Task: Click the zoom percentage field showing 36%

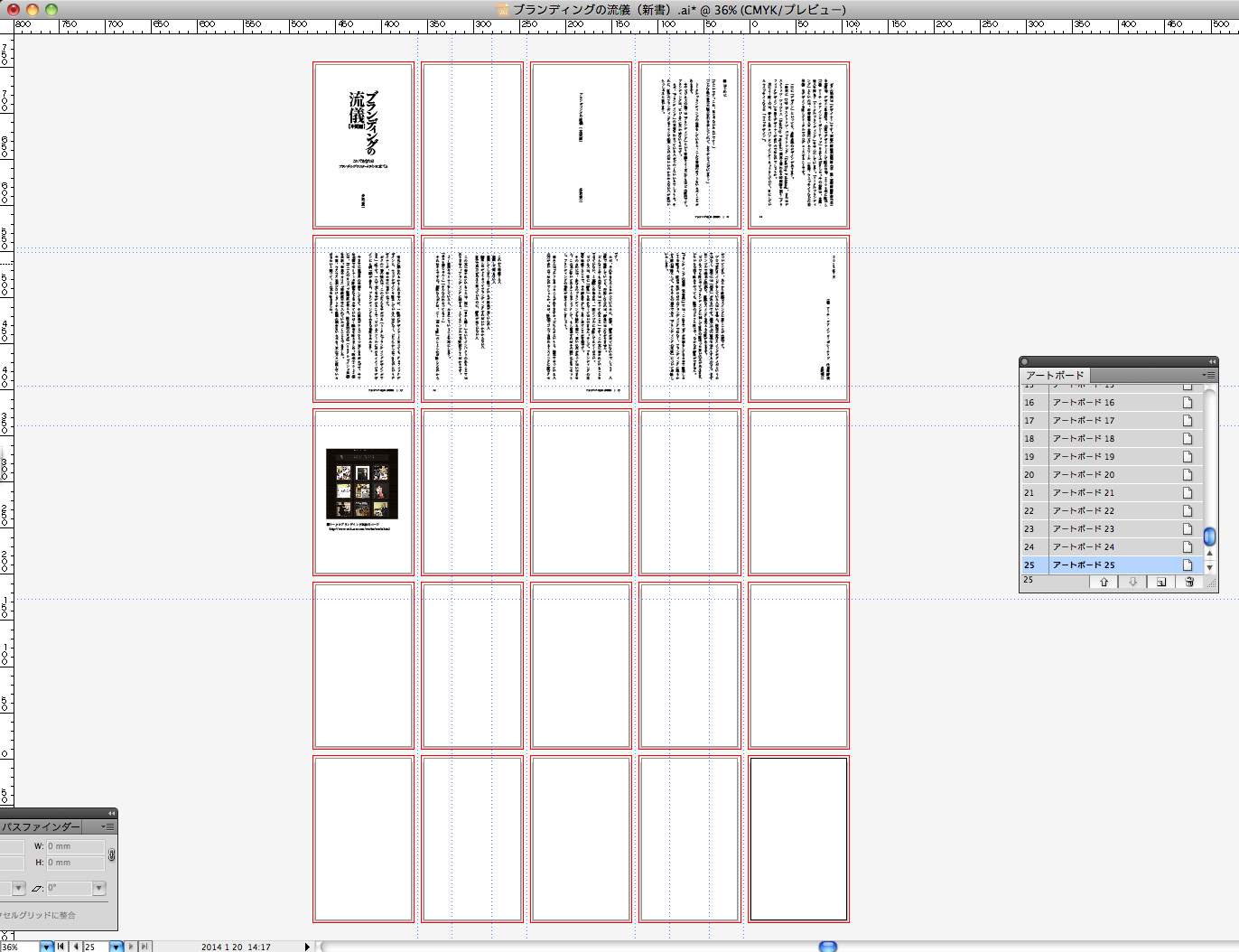Action: click(x=20, y=947)
